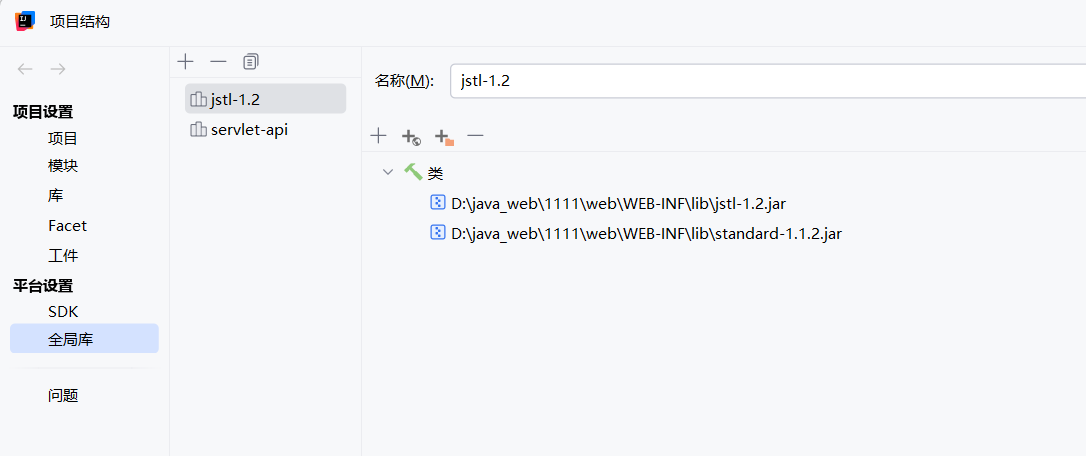Open the SDK settings page

point(63,312)
